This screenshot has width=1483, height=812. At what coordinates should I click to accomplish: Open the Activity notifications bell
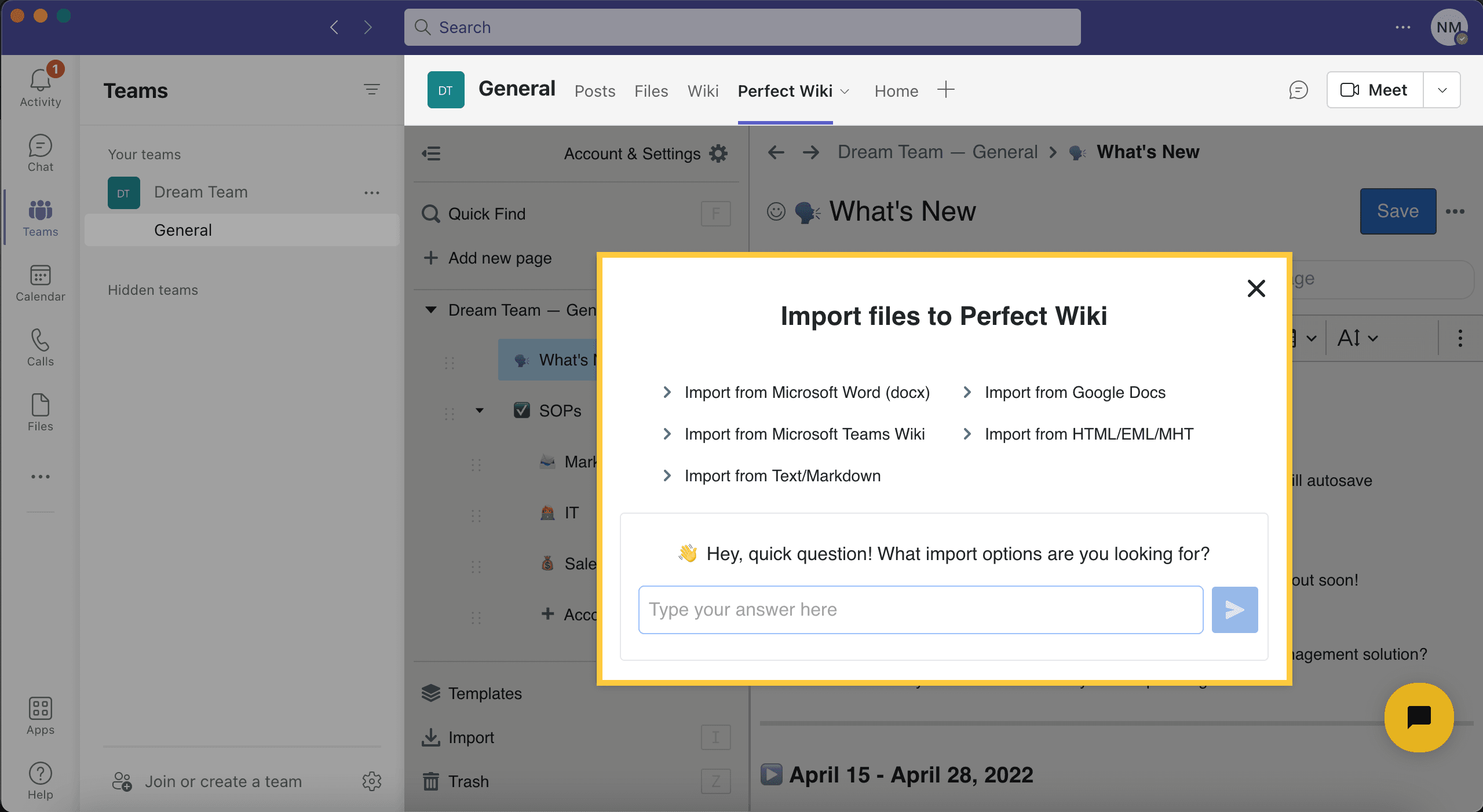[x=40, y=87]
